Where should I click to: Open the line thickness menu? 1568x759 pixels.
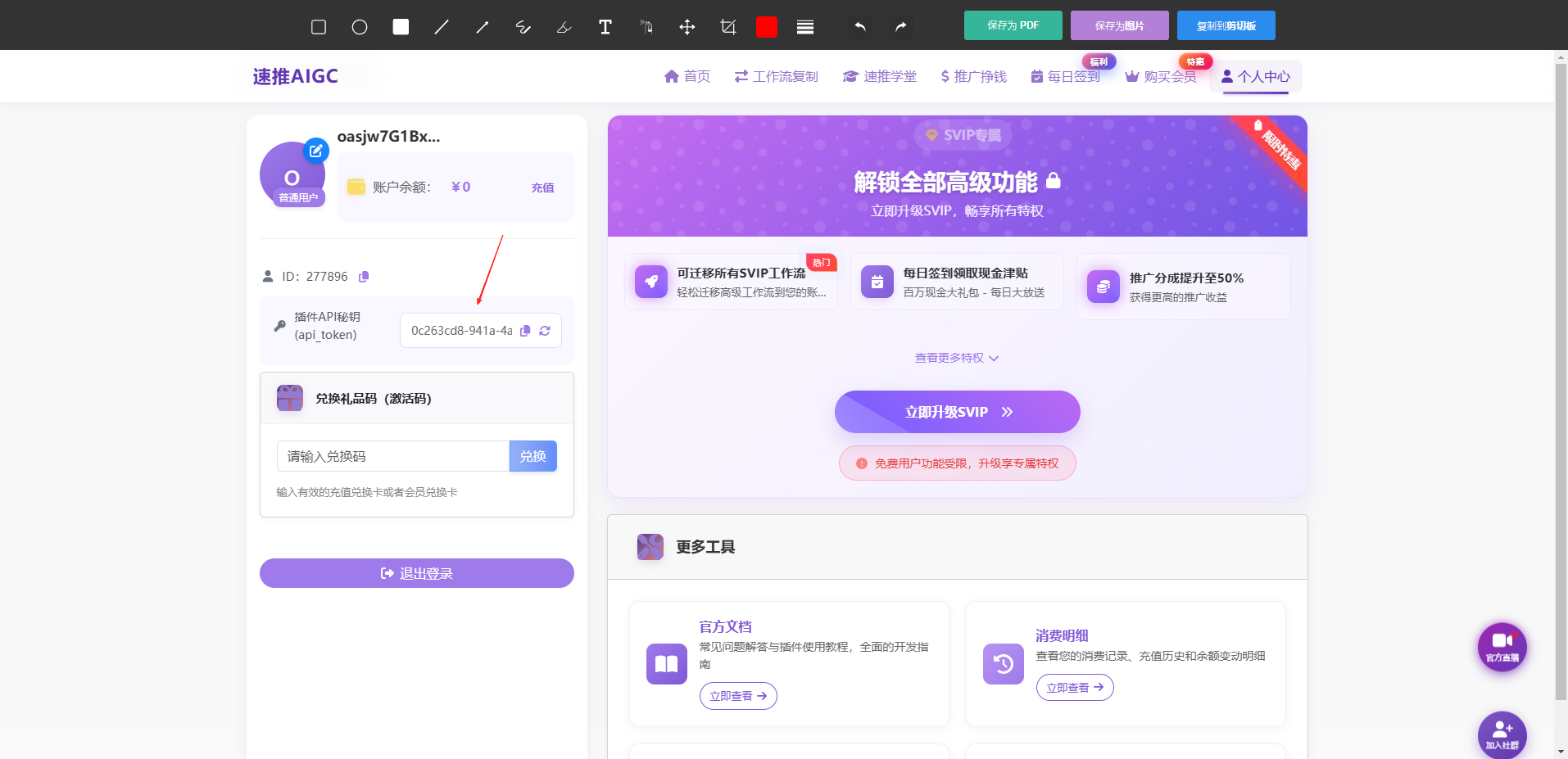point(805,27)
